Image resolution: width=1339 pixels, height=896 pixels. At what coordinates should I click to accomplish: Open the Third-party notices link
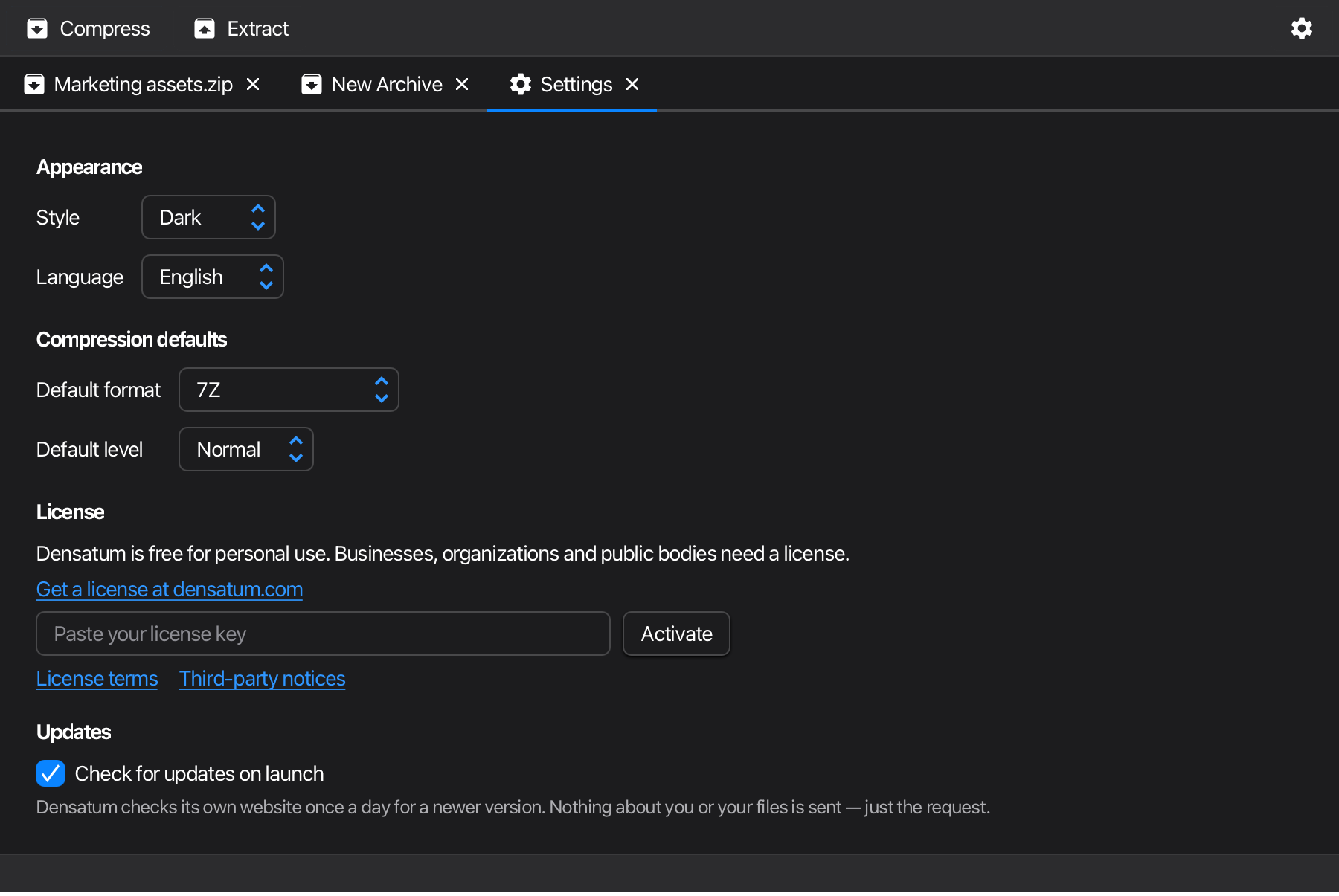[262, 678]
